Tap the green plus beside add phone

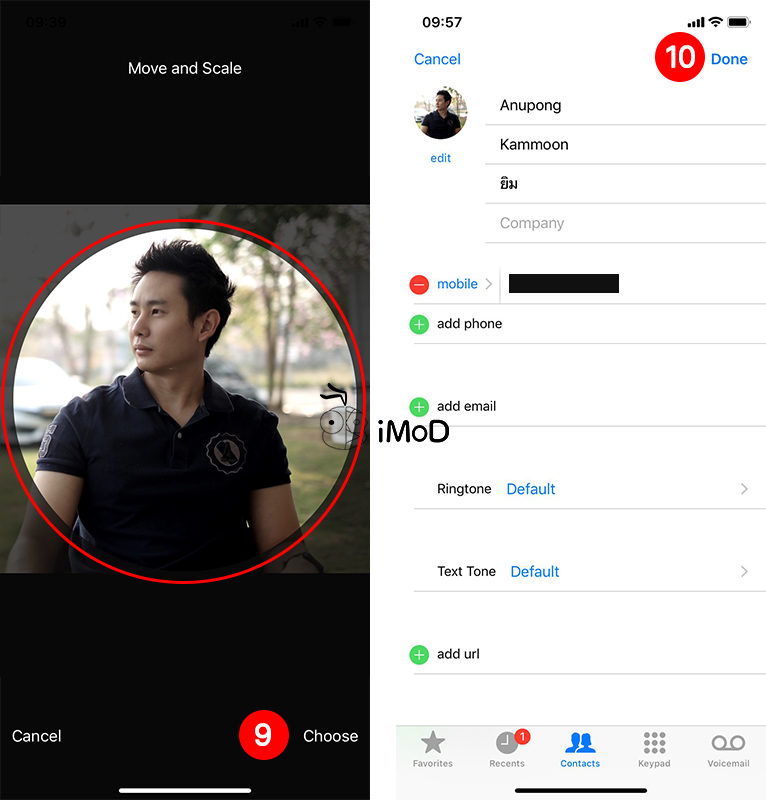click(419, 324)
